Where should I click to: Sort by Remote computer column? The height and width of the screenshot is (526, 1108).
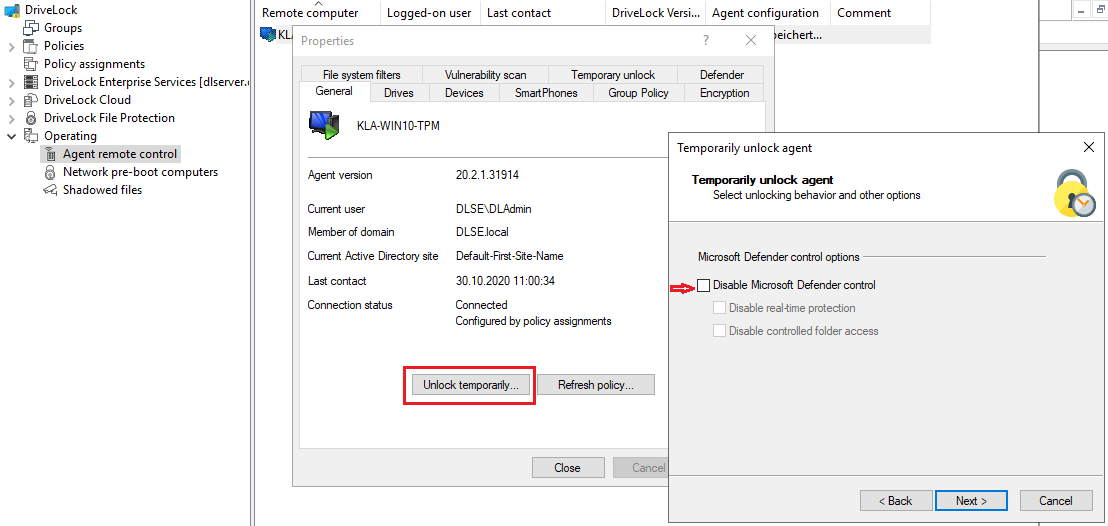(318, 13)
